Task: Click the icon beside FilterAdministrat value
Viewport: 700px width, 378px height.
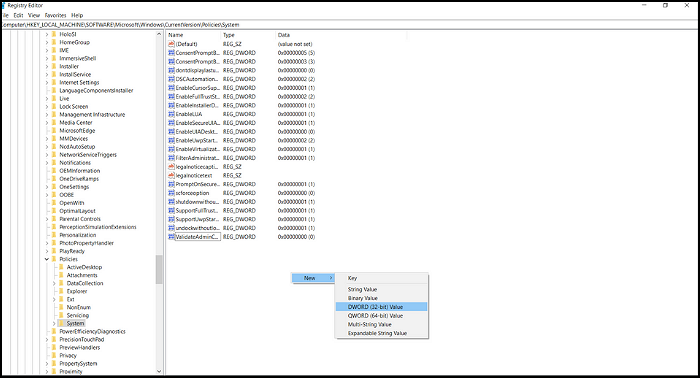Action: click(171, 158)
